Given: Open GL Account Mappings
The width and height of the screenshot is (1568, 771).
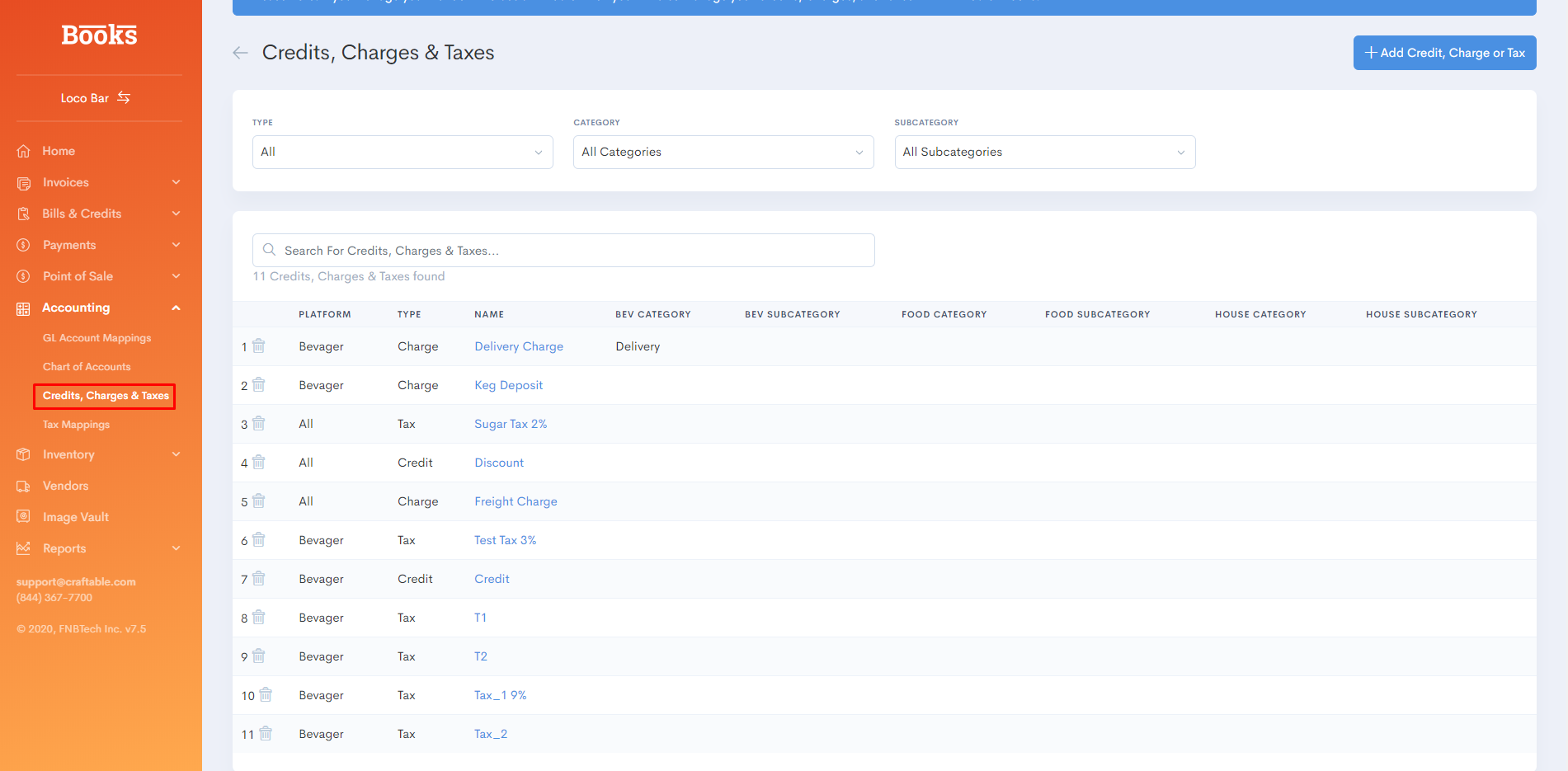Looking at the screenshot, I should point(97,338).
